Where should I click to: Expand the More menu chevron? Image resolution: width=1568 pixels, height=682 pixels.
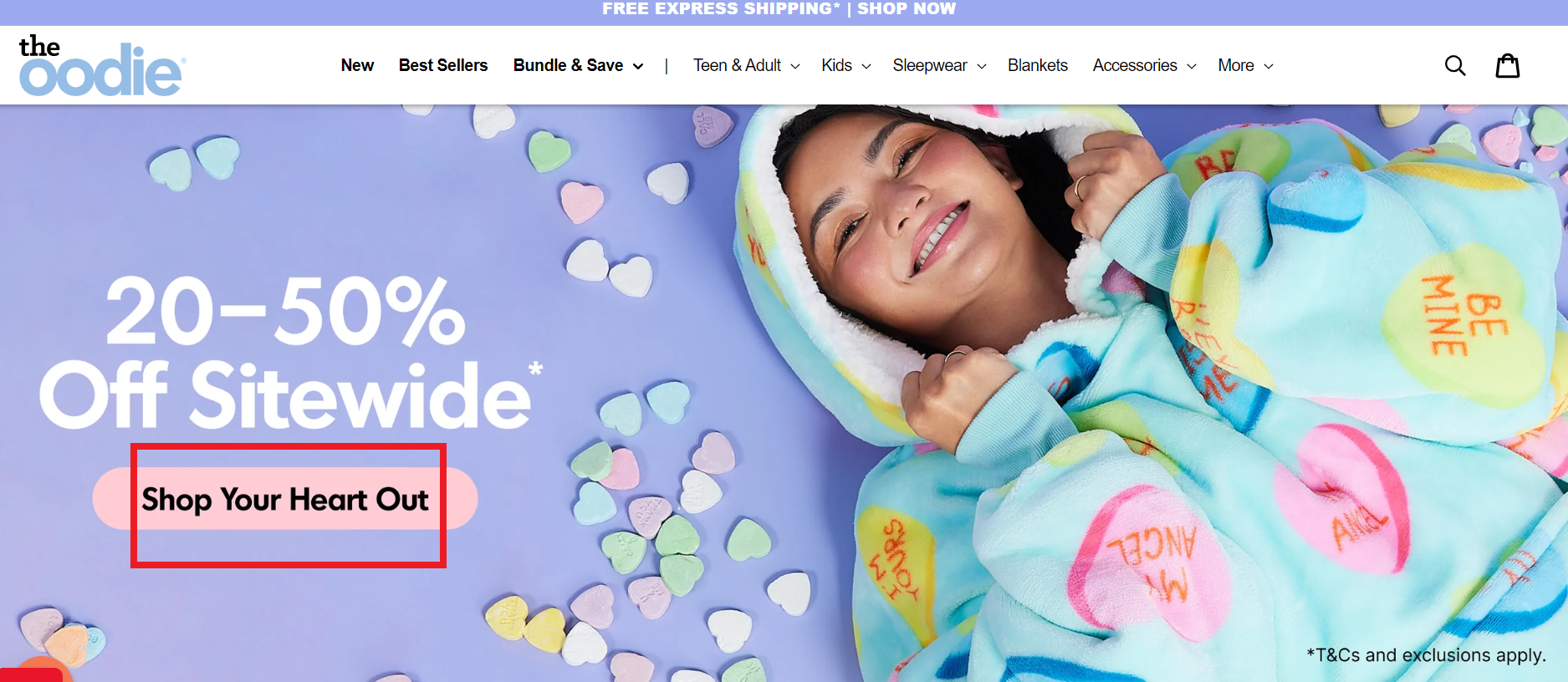pos(1269,66)
